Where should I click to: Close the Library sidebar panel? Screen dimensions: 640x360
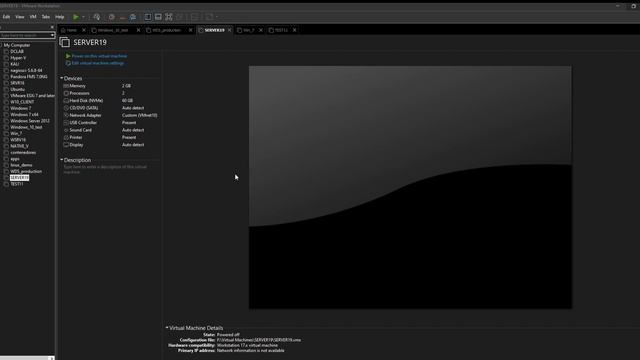[52, 27]
